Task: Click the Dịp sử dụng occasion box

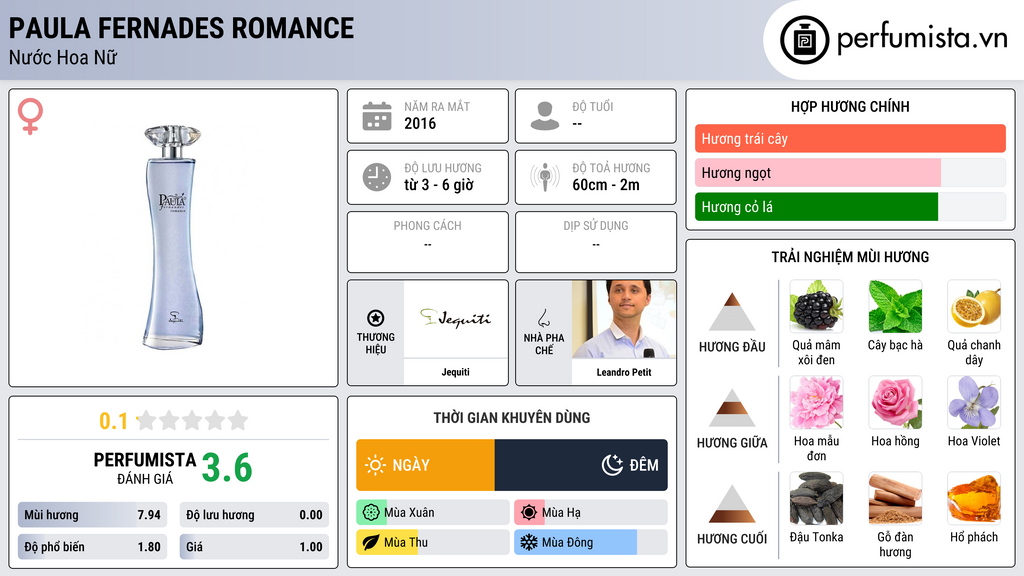Action: [596, 242]
